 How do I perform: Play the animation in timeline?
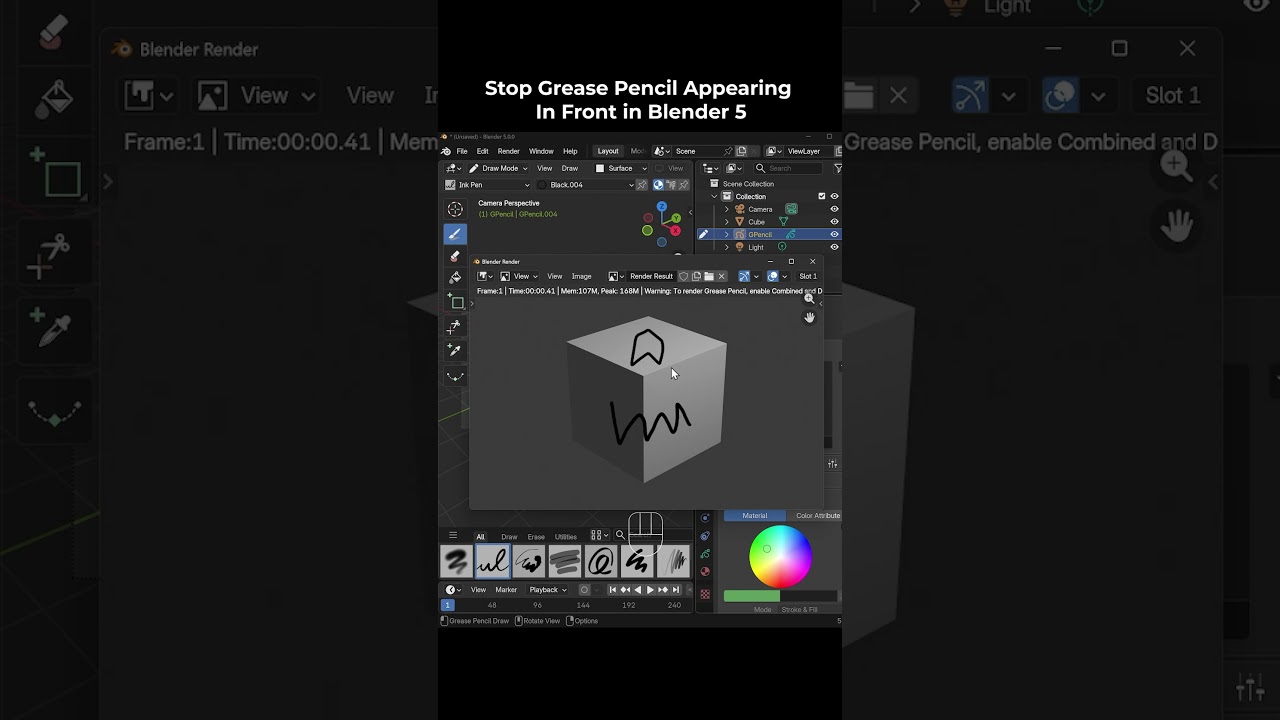(x=650, y=590)
